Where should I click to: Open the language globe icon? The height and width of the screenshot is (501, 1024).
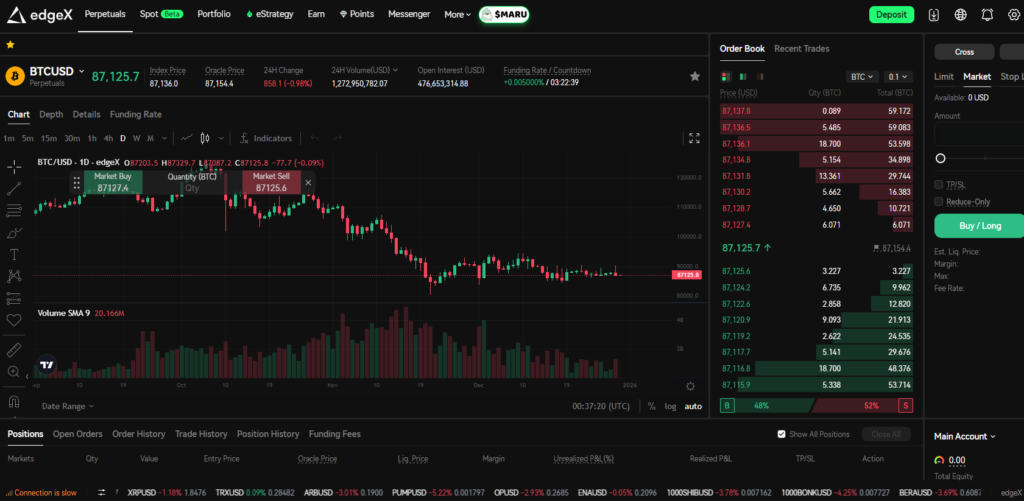(x=961, y=14)
